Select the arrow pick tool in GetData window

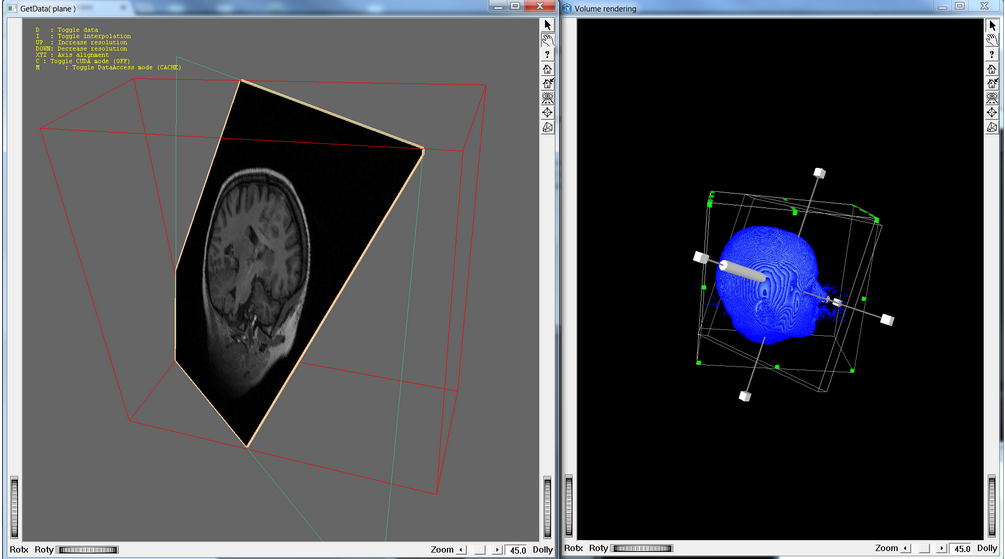coord(547,25)
